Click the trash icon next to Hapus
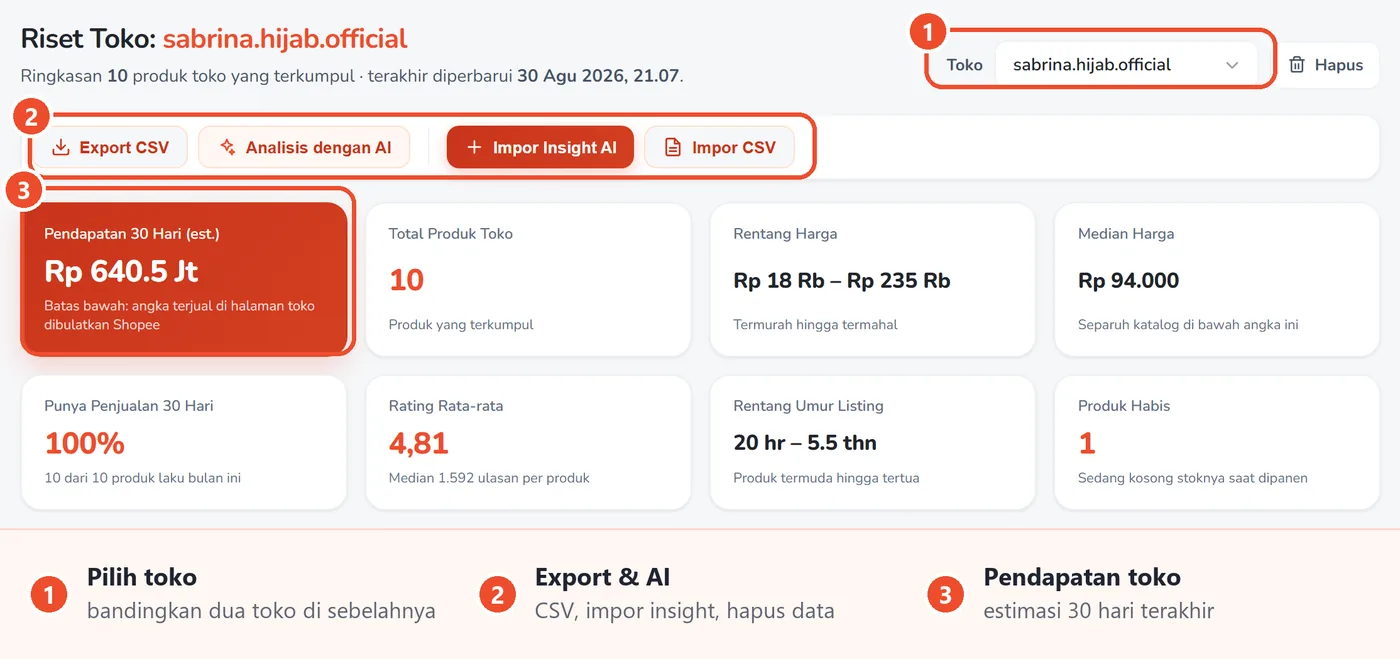Image resolution: width=1400 pixels, height=659 pixels. [1297, 64]
